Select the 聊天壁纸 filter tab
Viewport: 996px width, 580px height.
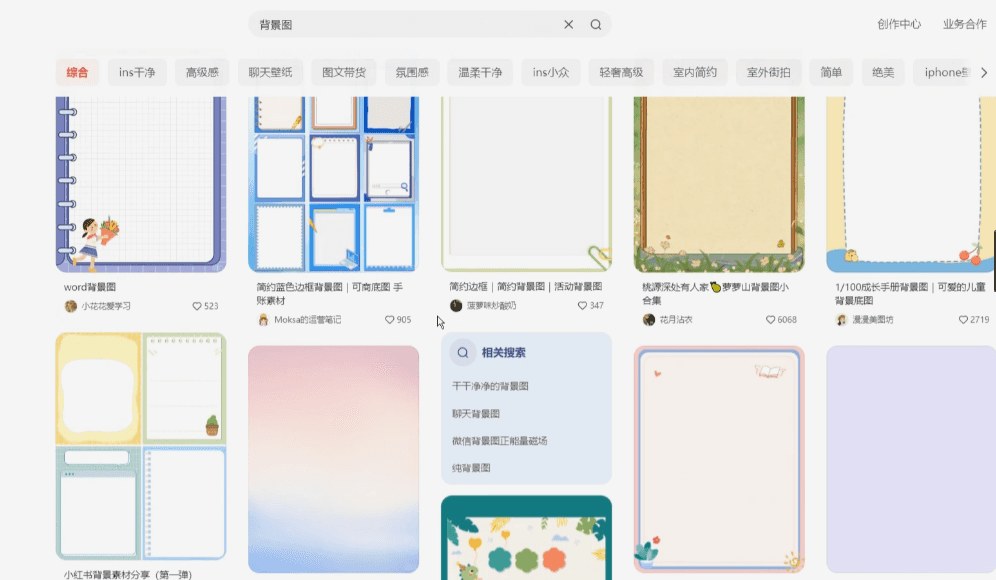pos(271,72)
